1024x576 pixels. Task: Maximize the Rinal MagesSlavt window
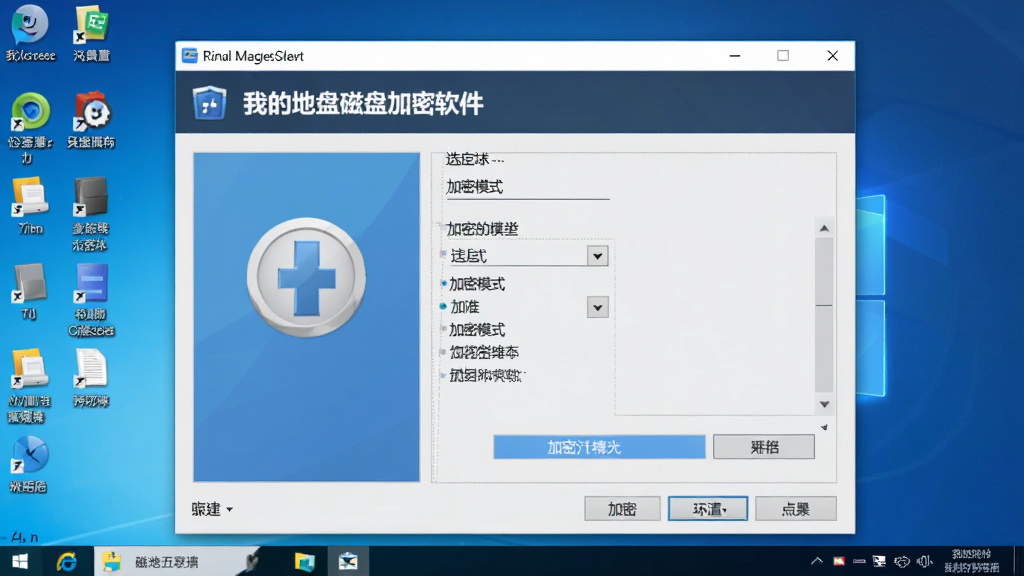[783, 56]
